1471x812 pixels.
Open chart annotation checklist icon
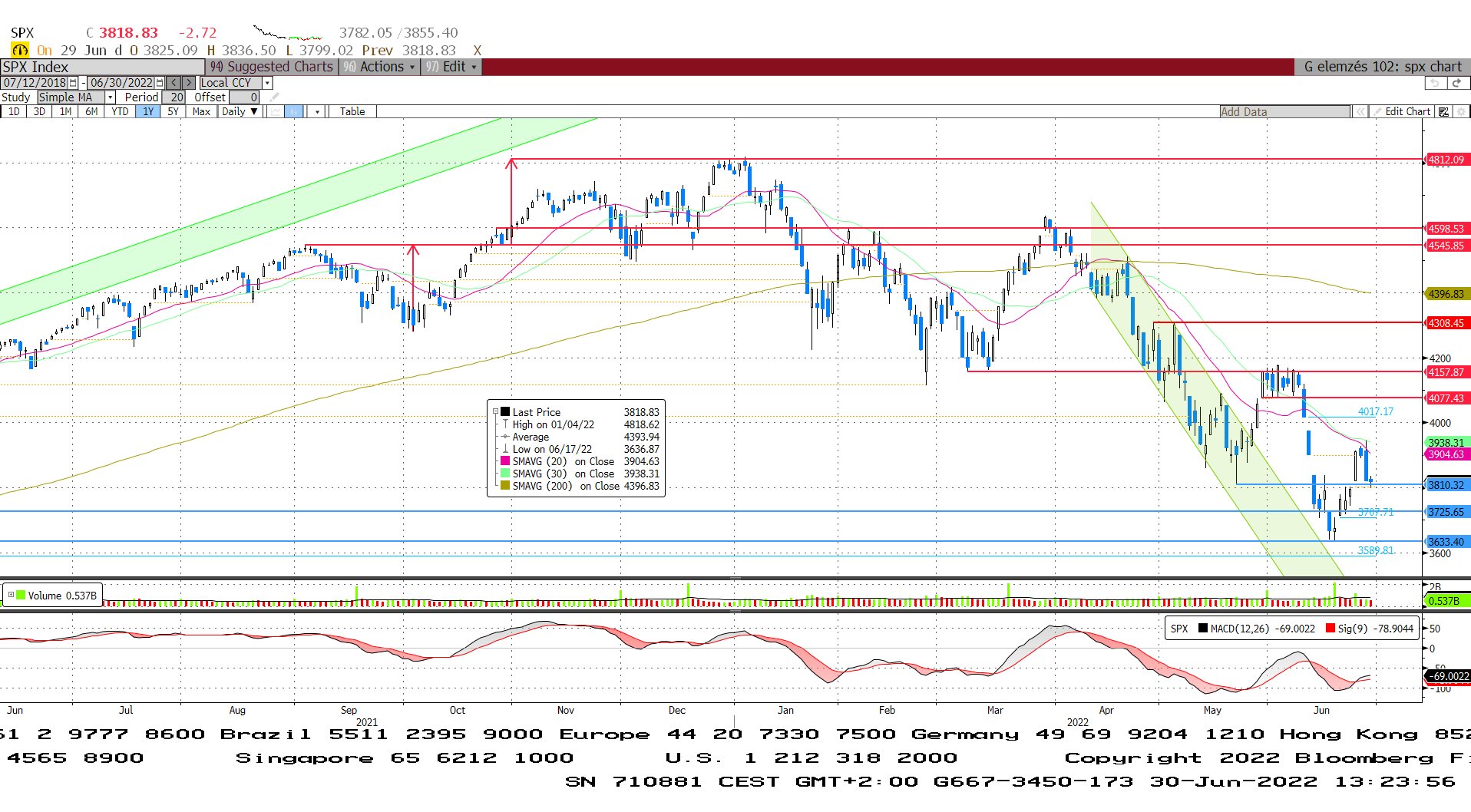coord(1443,112)
